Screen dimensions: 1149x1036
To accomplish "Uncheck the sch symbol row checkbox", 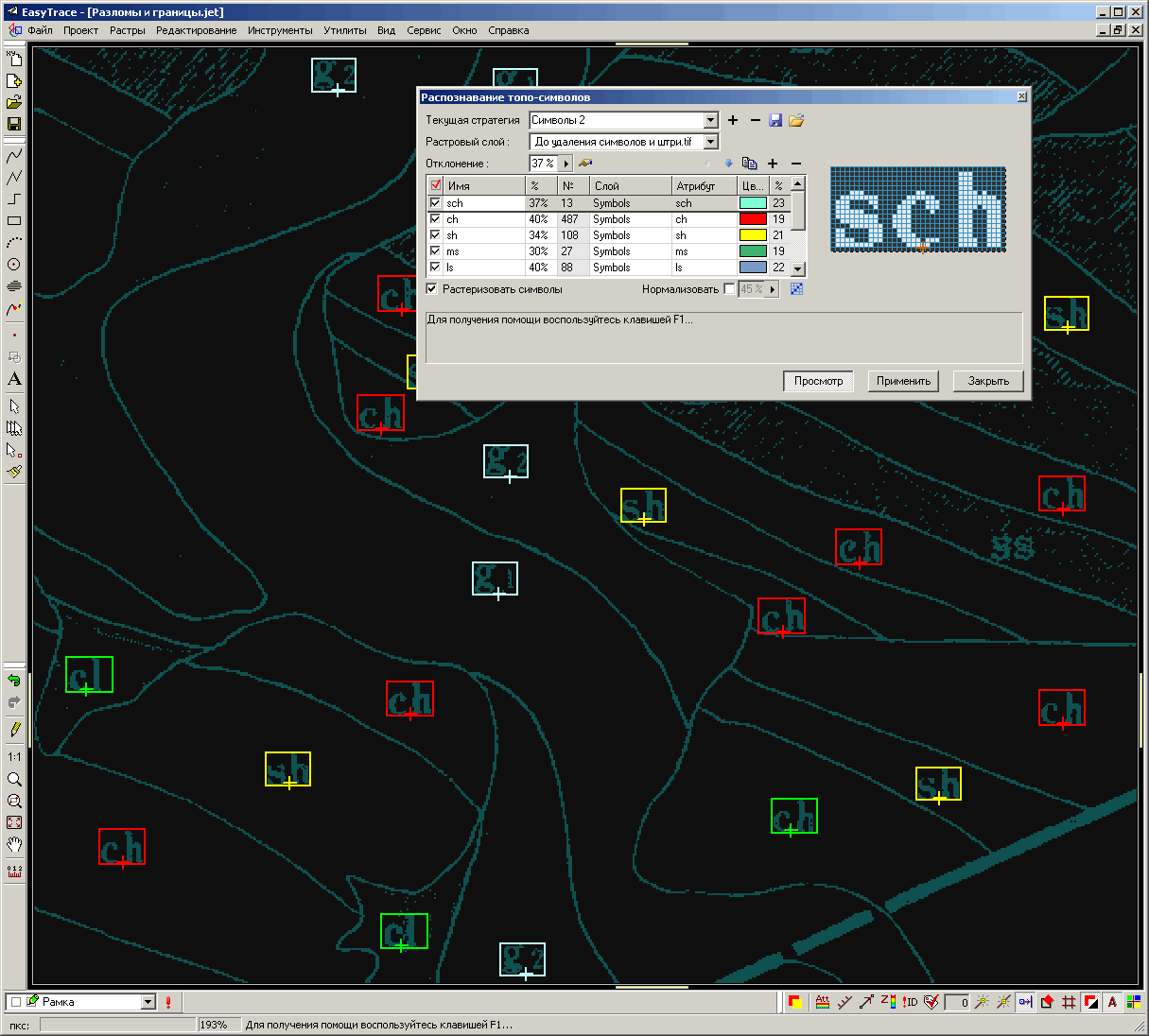I will (435, 203).
